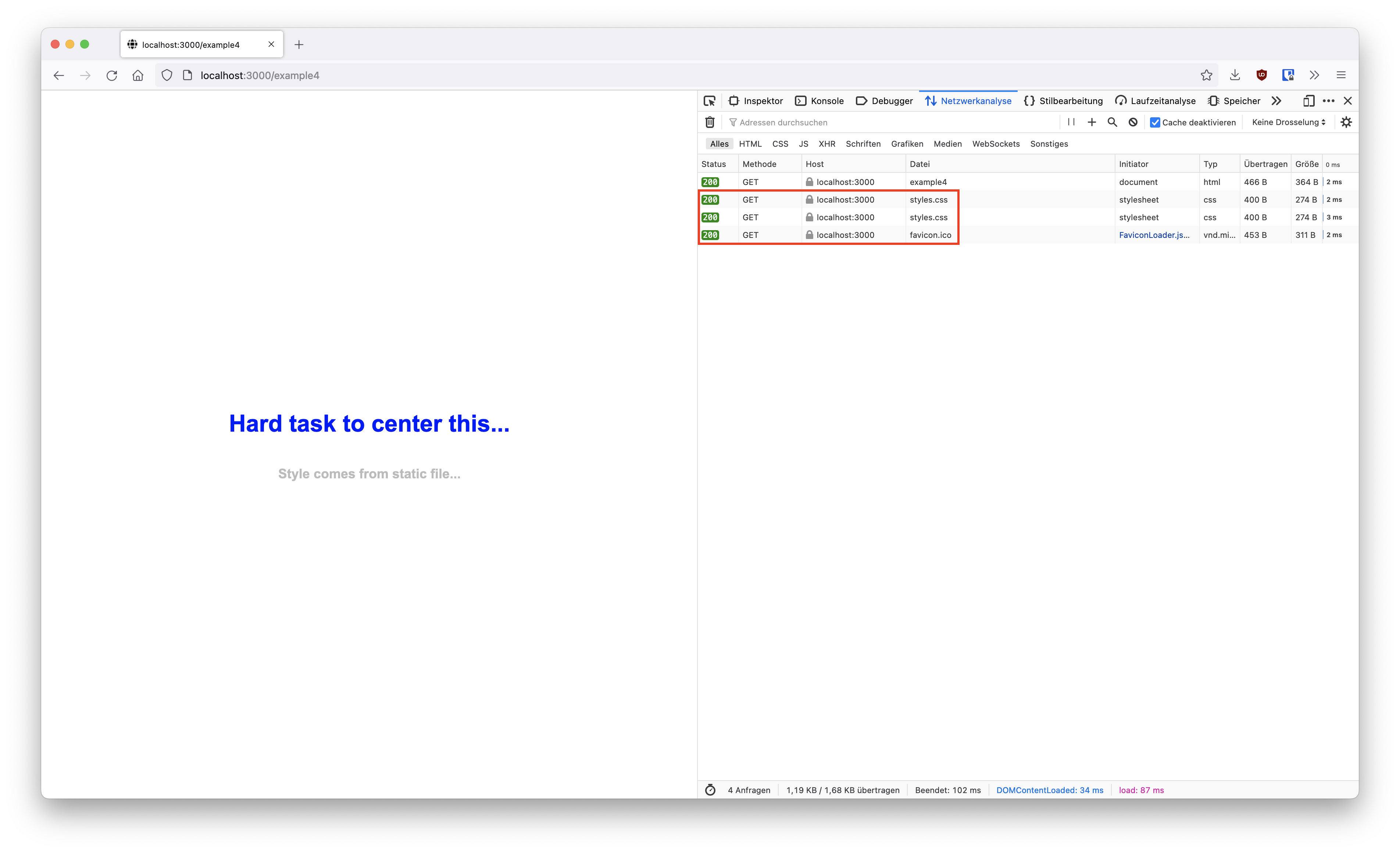Image resolution: width=1400 pixels, height=853 pixels.
Task: Uncheck Cache deaktivieren checkbox
Action: pos(1154,122)
